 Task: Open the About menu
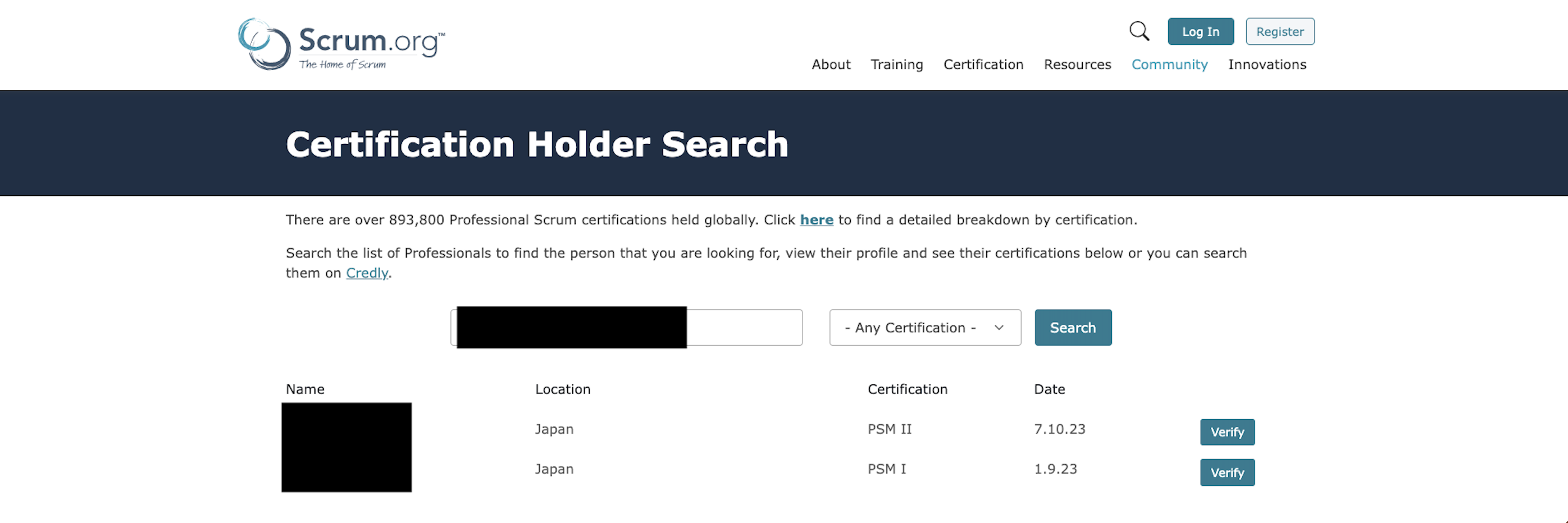(830, 65)
